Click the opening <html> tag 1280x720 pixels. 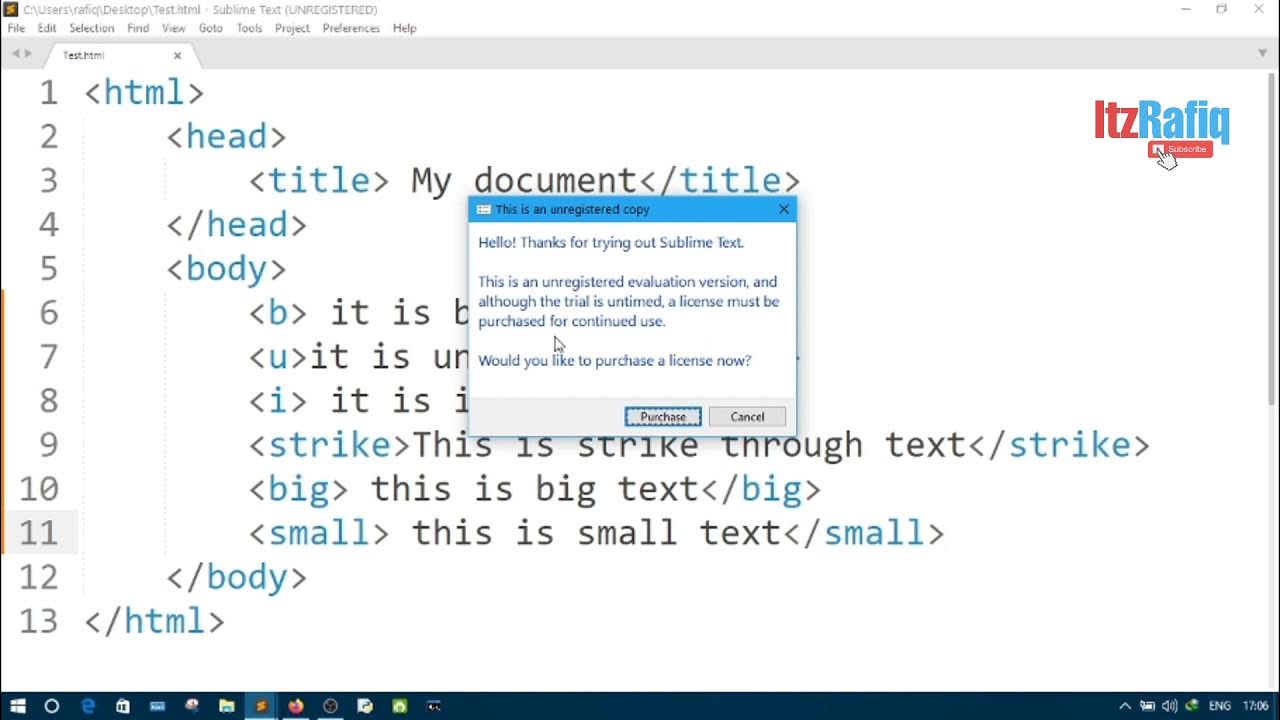click(x=145, y=93)
